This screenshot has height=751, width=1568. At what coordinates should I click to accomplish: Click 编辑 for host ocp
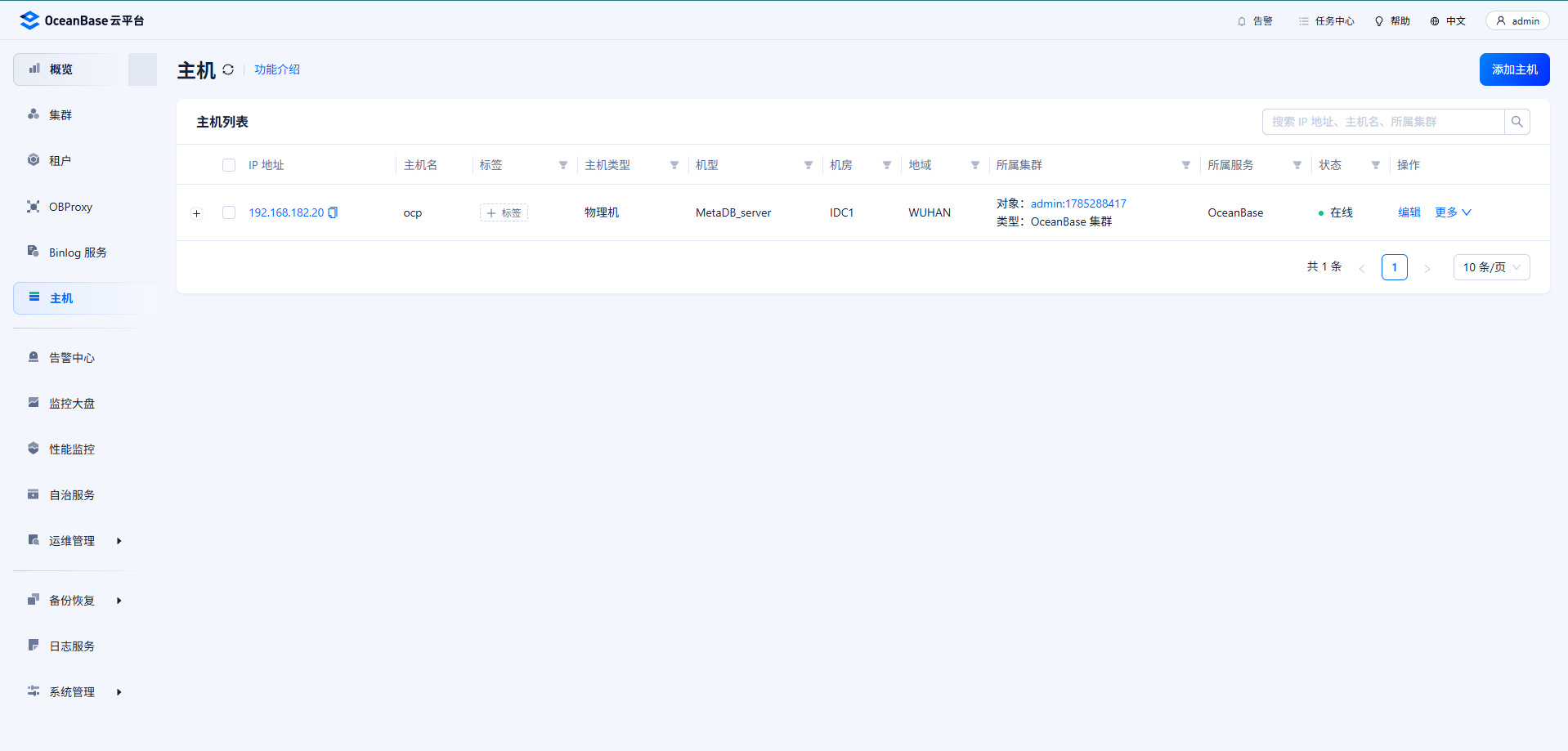click(x=1409, y=212)
